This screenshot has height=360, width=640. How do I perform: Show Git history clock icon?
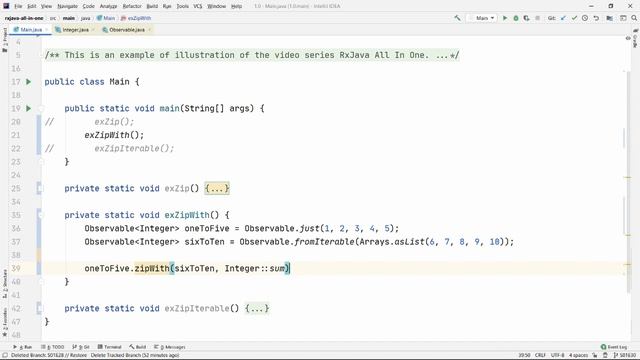[585, 18]
